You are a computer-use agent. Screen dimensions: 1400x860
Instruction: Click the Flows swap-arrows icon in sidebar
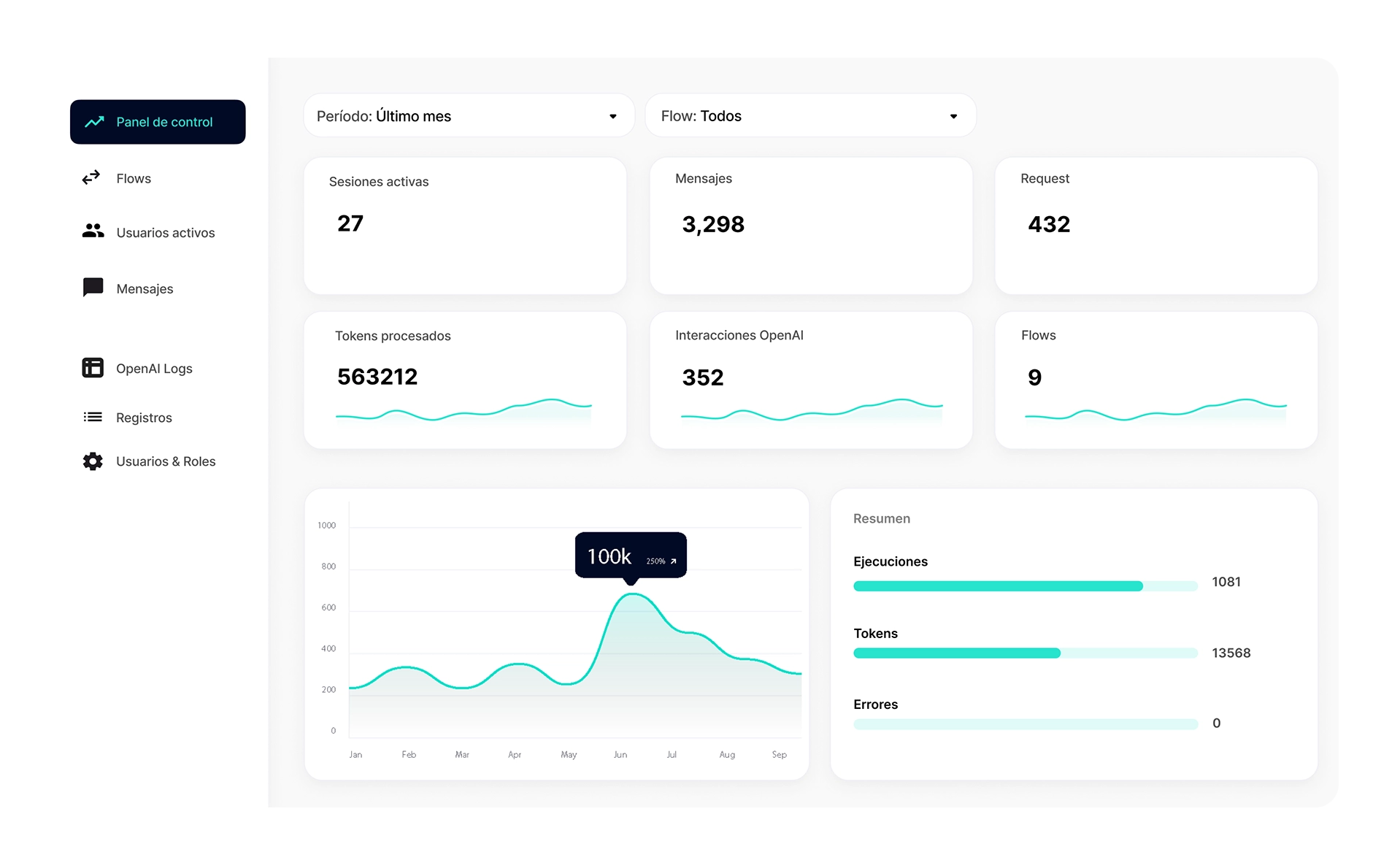91,178
